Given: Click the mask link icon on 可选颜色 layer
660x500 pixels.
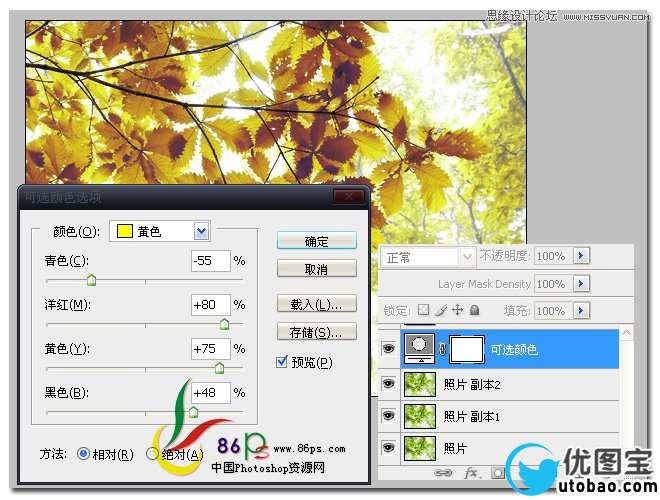Looking at the screenshot, I should 442,349.
